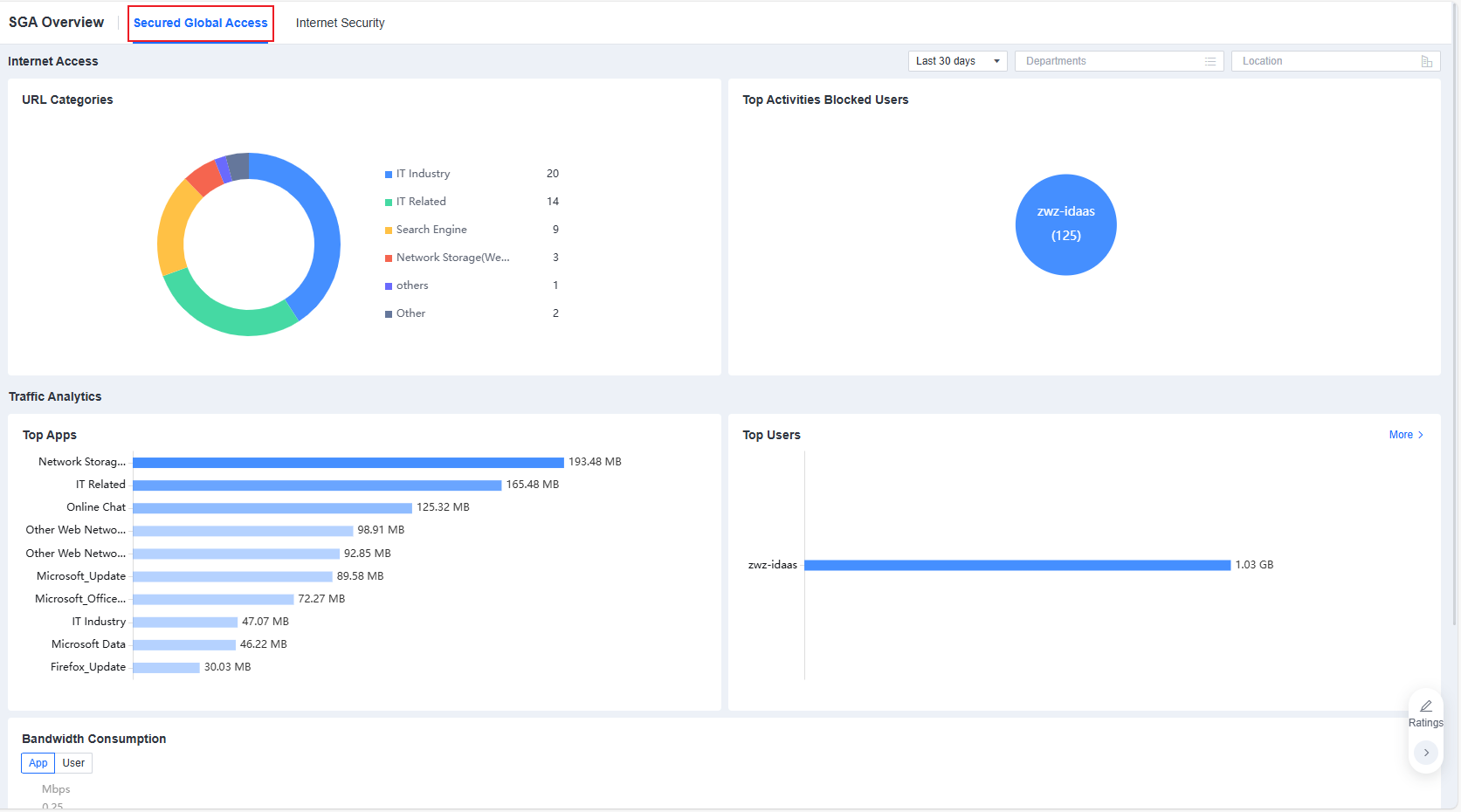This screenshot has width=1461, height=812.
Task: Click the More chevron arrow
Action: 1421,435
